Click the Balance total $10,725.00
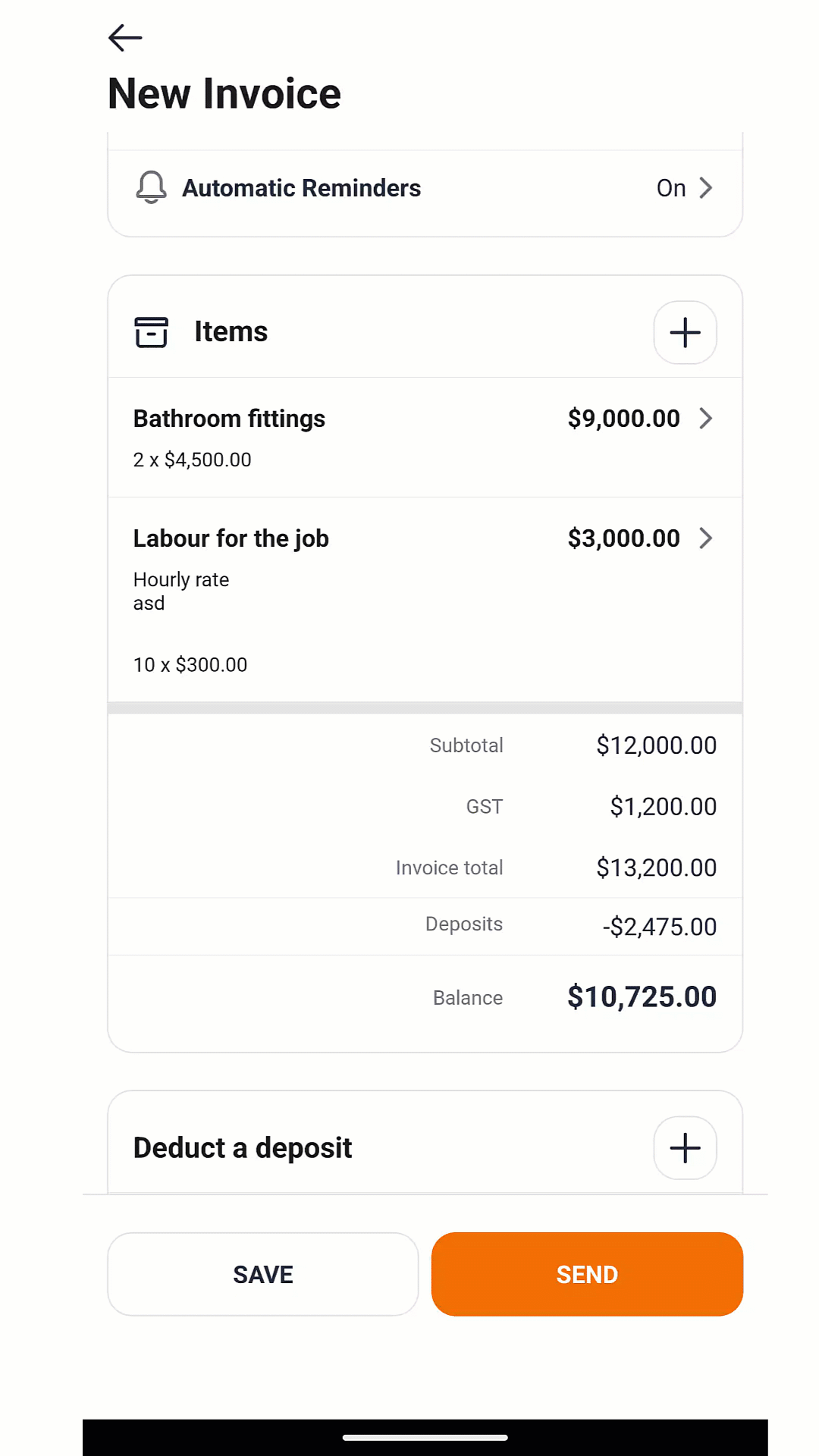The image size is (819, 1456). 642,996
